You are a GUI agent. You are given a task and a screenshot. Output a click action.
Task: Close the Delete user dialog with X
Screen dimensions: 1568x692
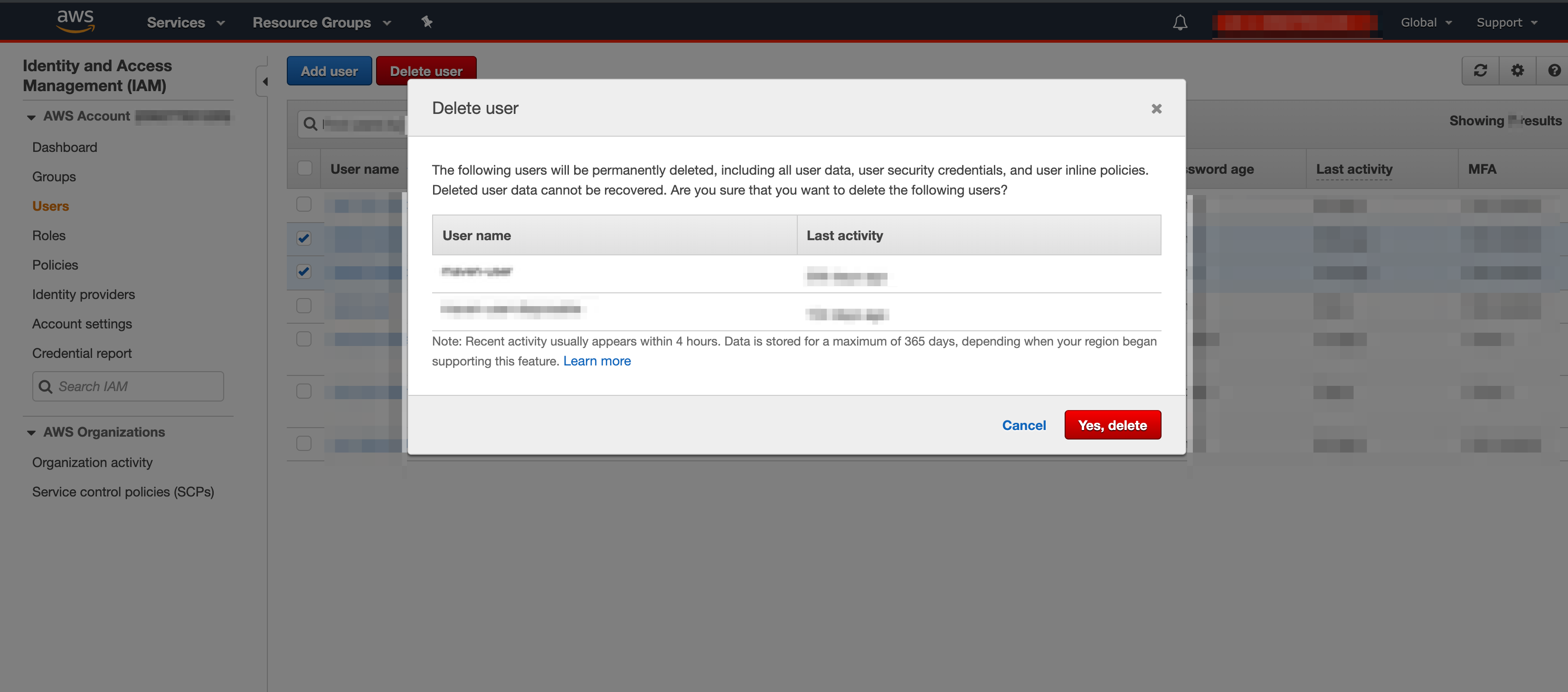(x=1156, y=108)
